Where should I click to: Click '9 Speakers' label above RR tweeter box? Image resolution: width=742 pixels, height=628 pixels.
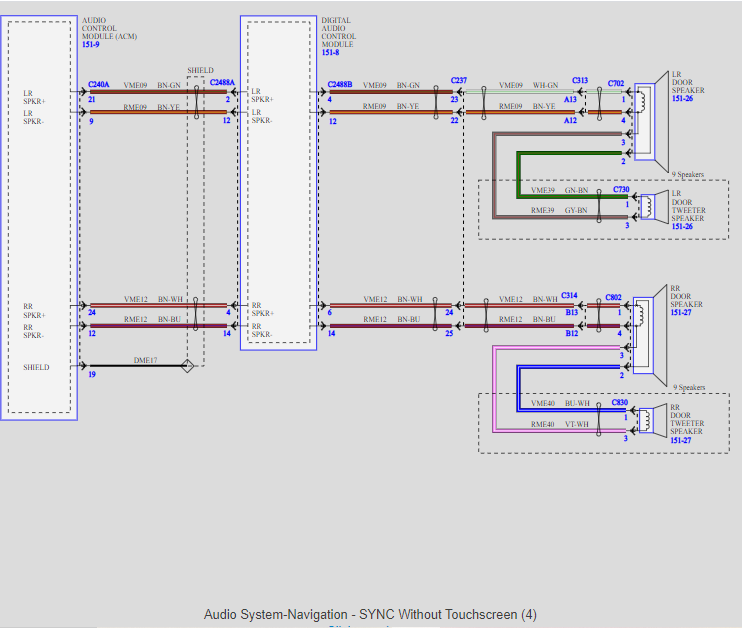point(689,387)
